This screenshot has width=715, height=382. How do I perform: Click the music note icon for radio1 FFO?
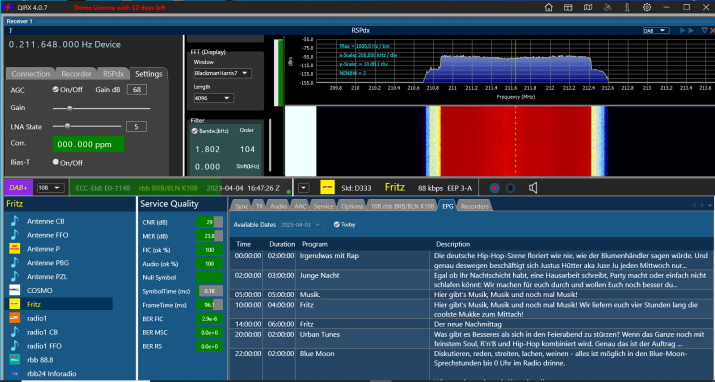coord(15,346)
